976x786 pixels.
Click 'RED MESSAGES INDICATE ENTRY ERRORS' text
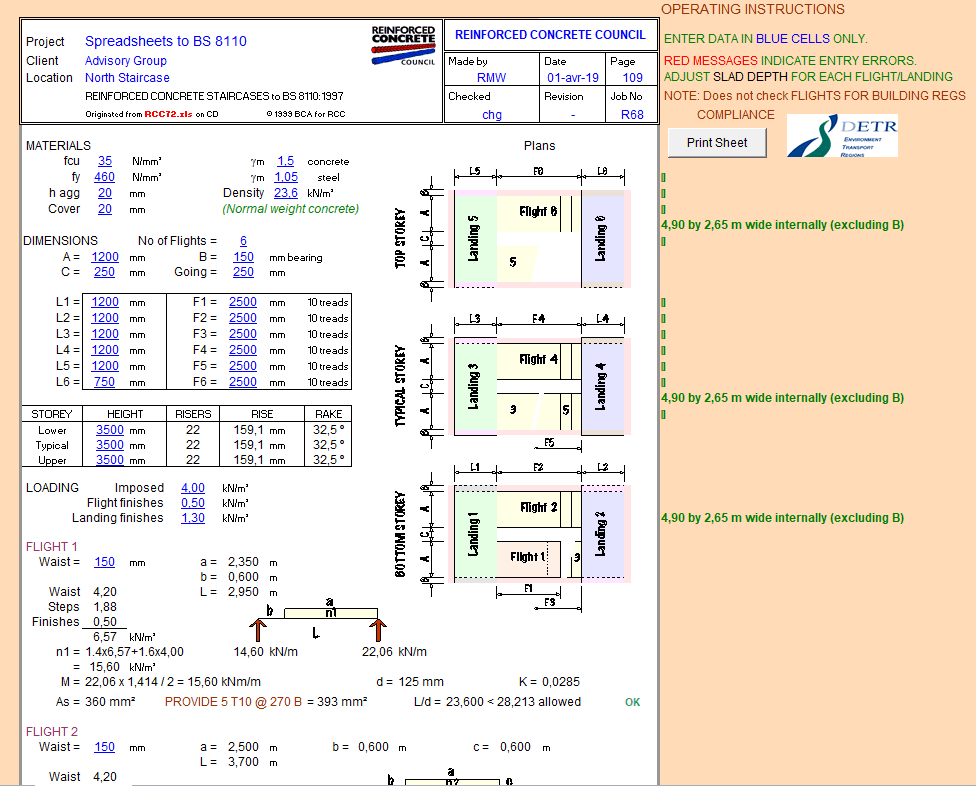point(790,60)
